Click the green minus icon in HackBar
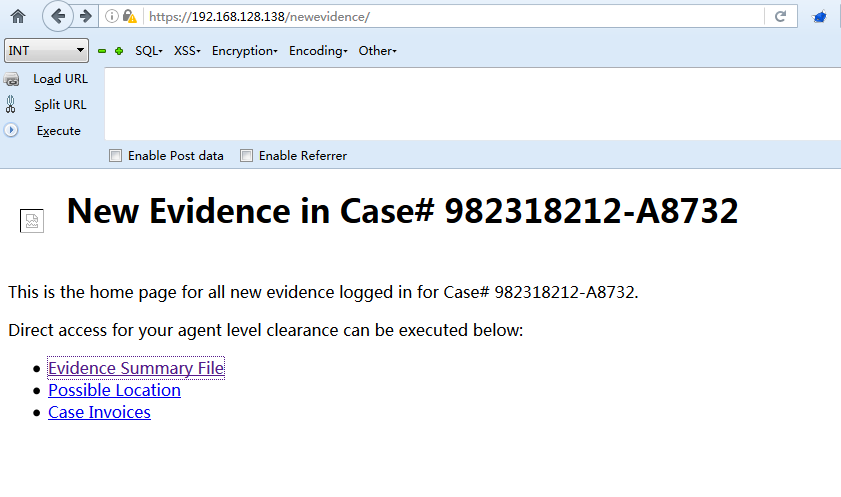Screen dimensions: 841x497 pyautogui.click(x=102, y=51)
